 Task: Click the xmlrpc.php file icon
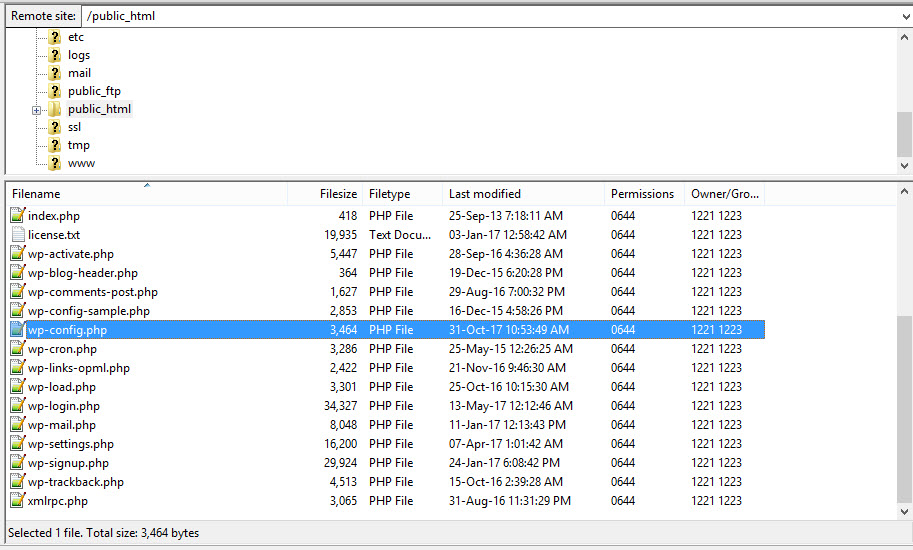18,501
